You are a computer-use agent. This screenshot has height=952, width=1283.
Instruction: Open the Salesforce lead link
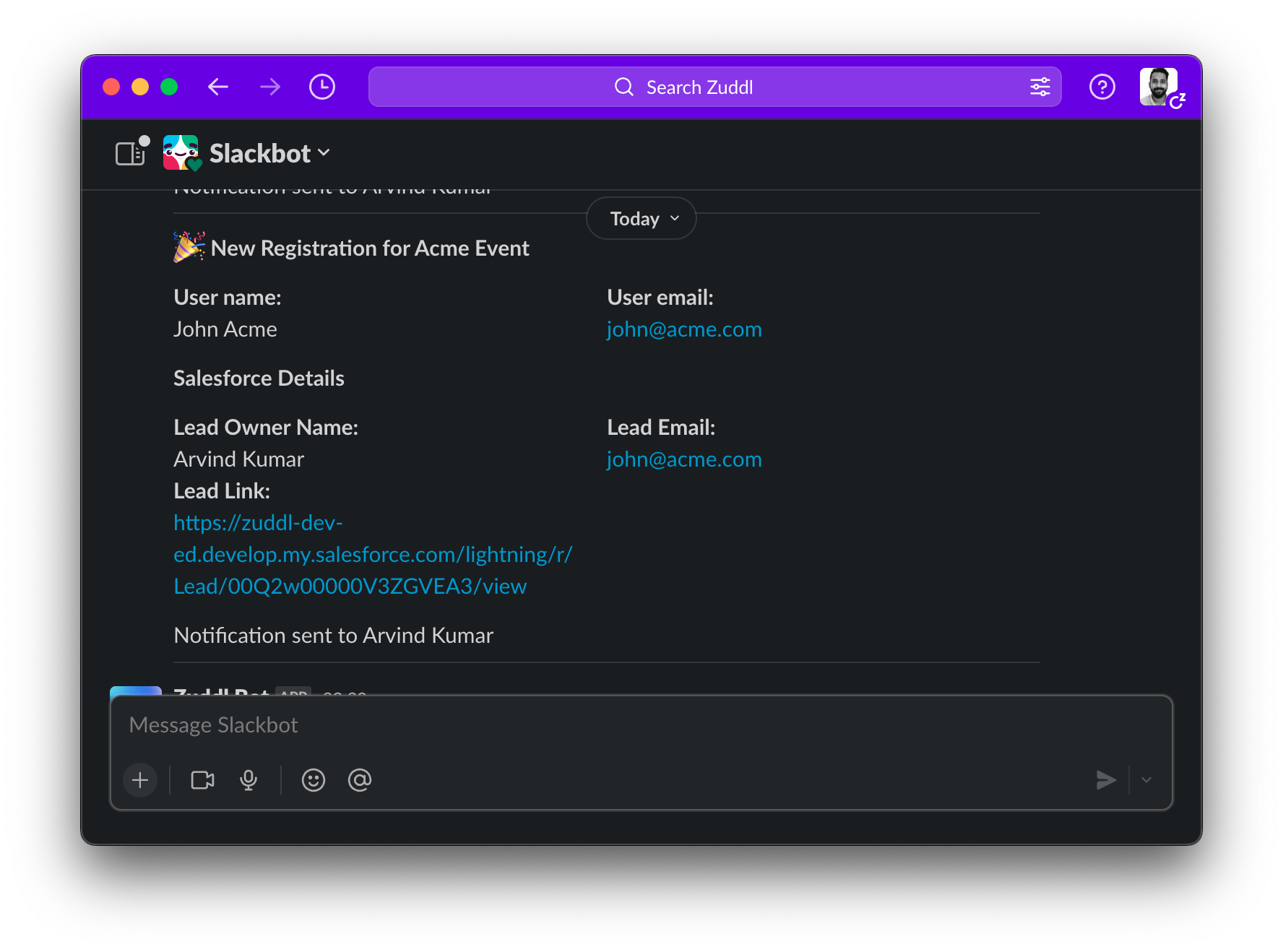point(372,555)
